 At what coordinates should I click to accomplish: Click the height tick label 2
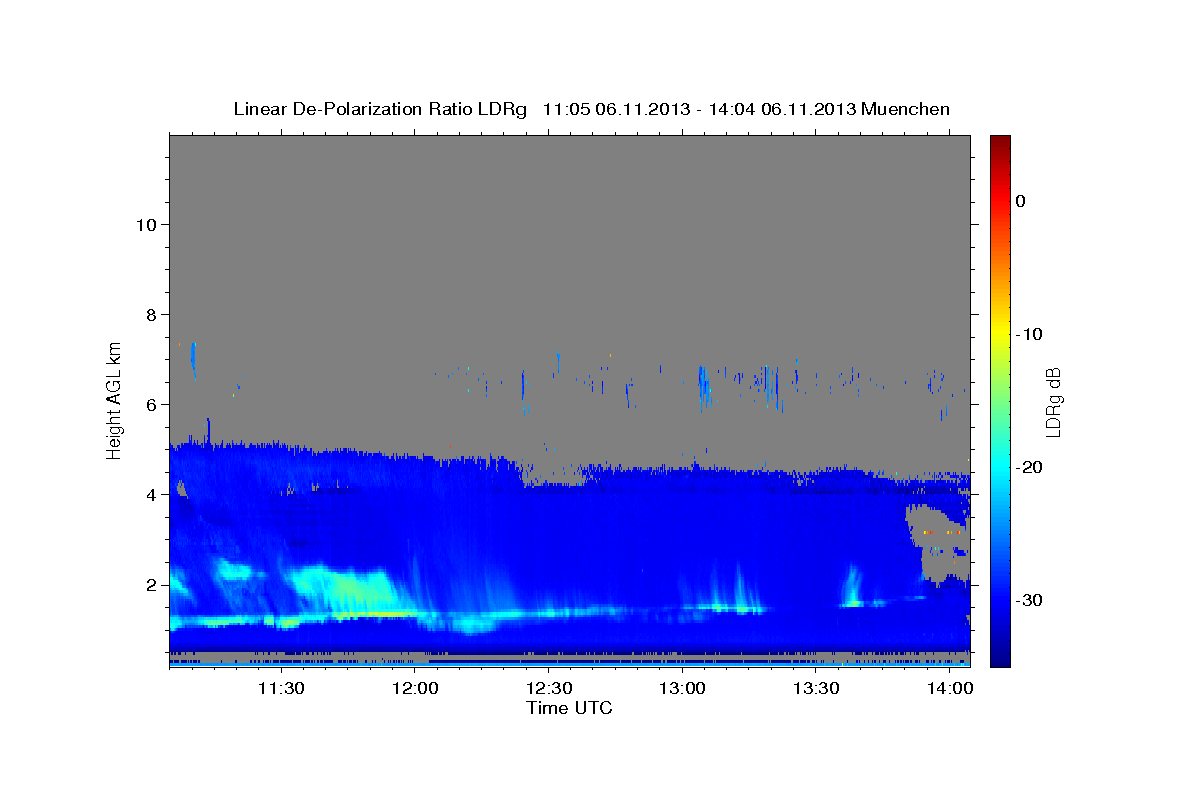tap(150, 585)
